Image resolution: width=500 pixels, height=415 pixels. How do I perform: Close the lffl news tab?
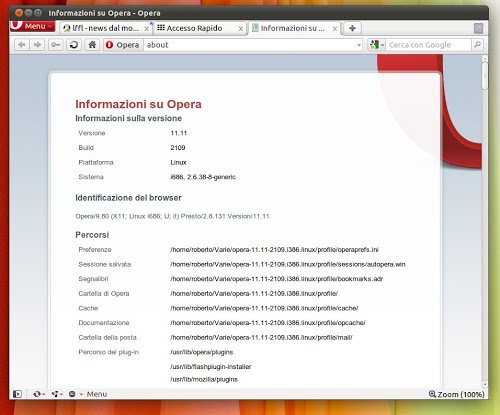(146, 29)
